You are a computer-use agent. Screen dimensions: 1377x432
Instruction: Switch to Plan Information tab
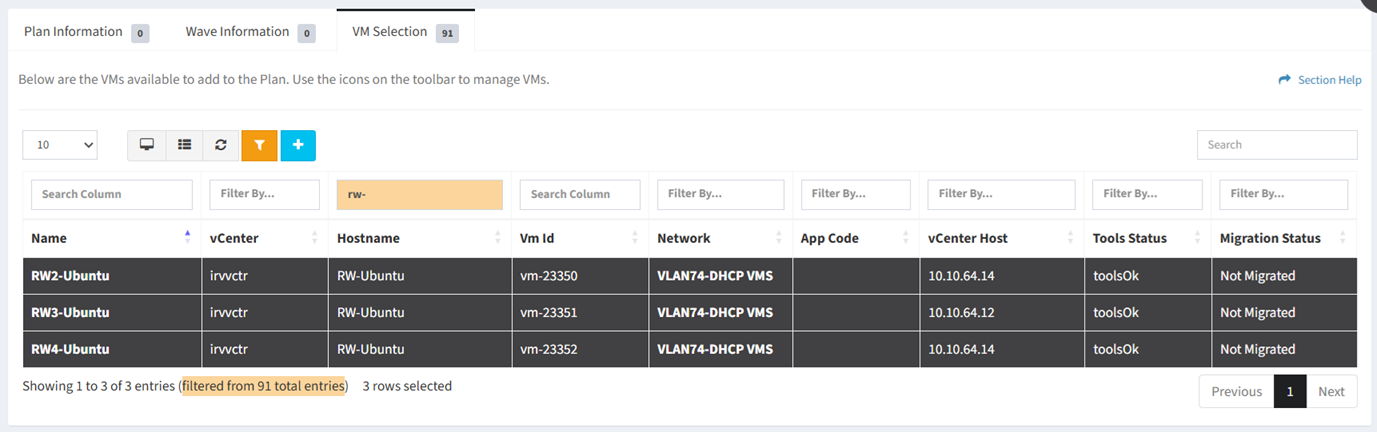[73, 32]
